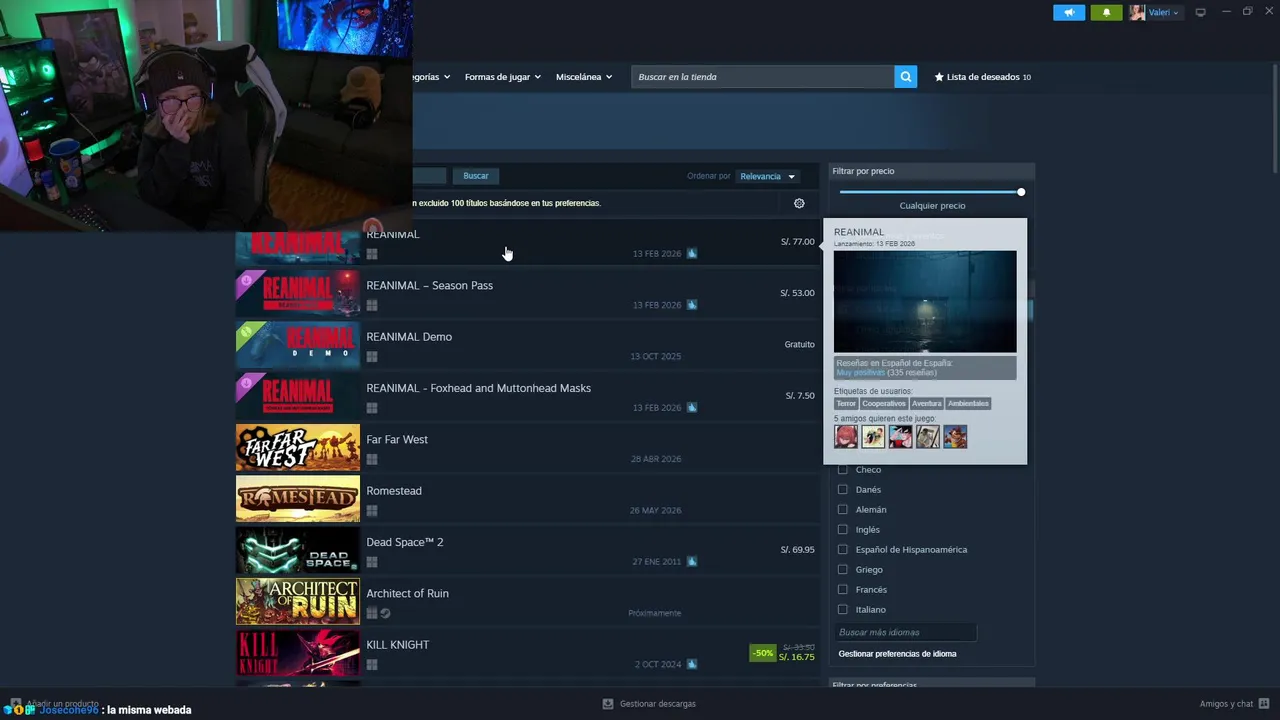Click the wishlist star icon
The width and height of the screenshot is (1280, 720).
[x=939, y=77]
